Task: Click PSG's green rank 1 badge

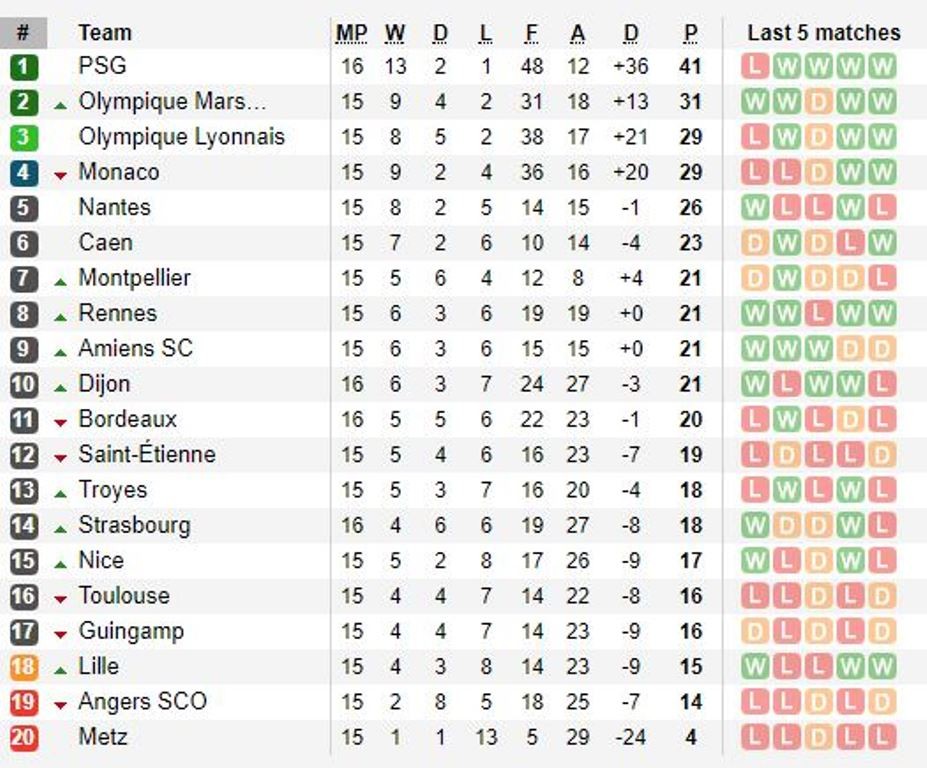Action: (24, 67)
